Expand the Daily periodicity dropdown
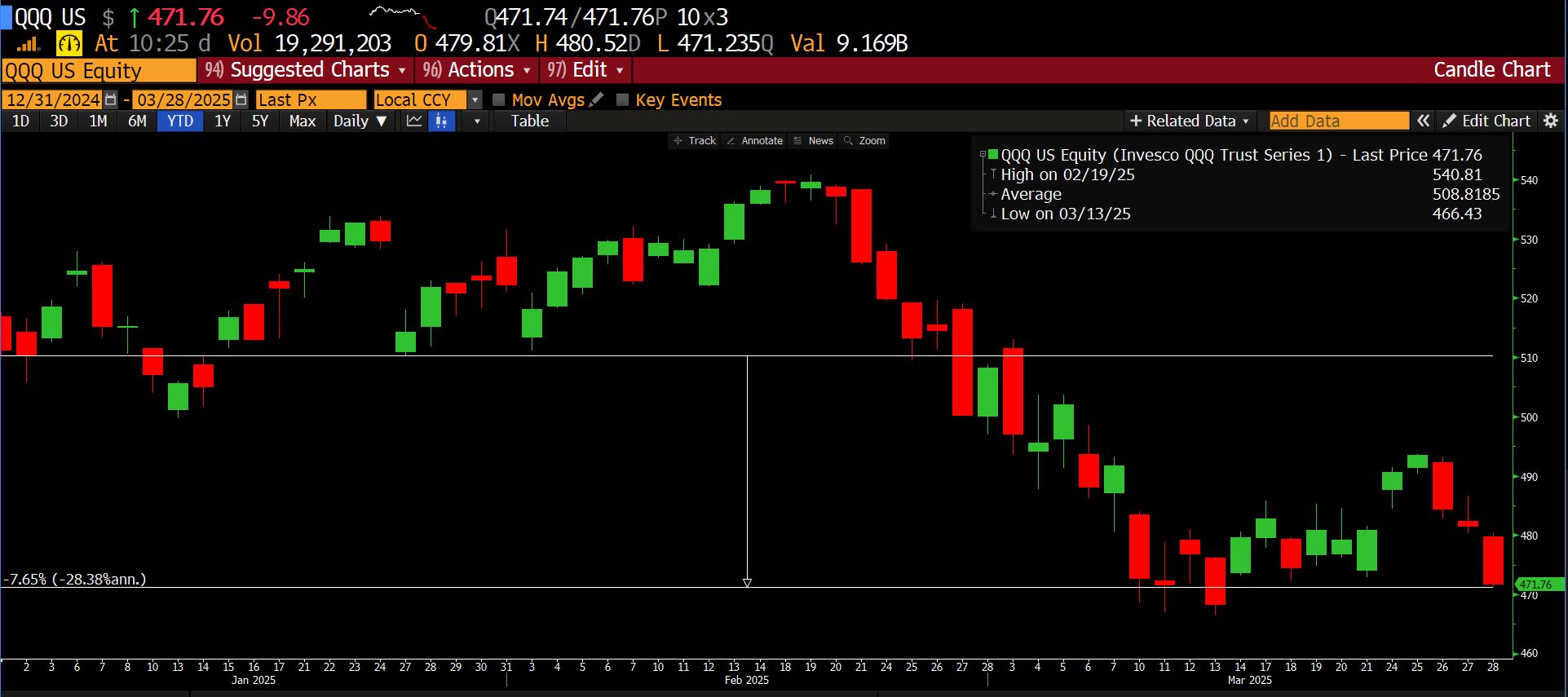 click(360, 121)
